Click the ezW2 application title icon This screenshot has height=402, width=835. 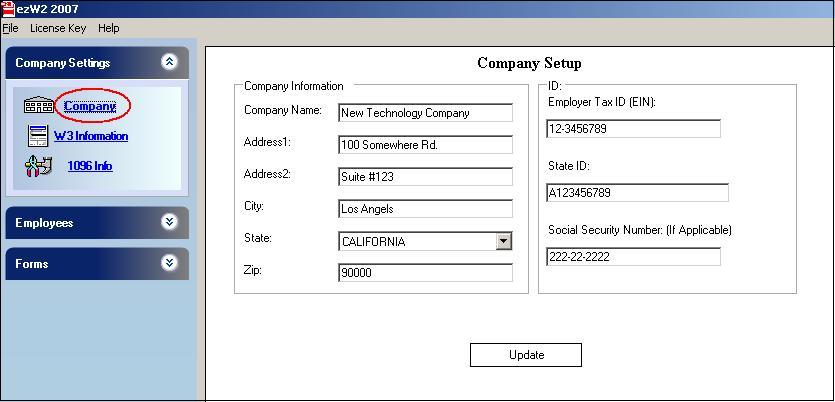click(x=8, y=8)
